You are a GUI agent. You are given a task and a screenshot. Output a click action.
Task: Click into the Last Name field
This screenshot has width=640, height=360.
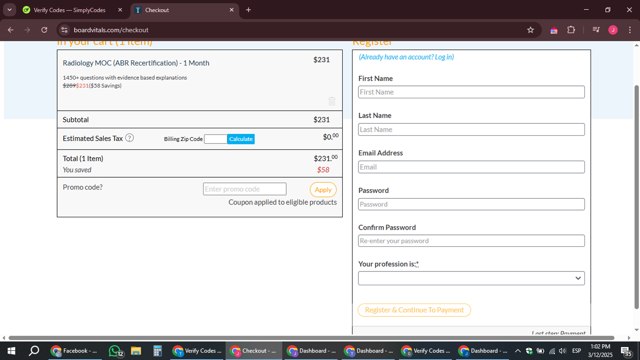pos(471,129)
